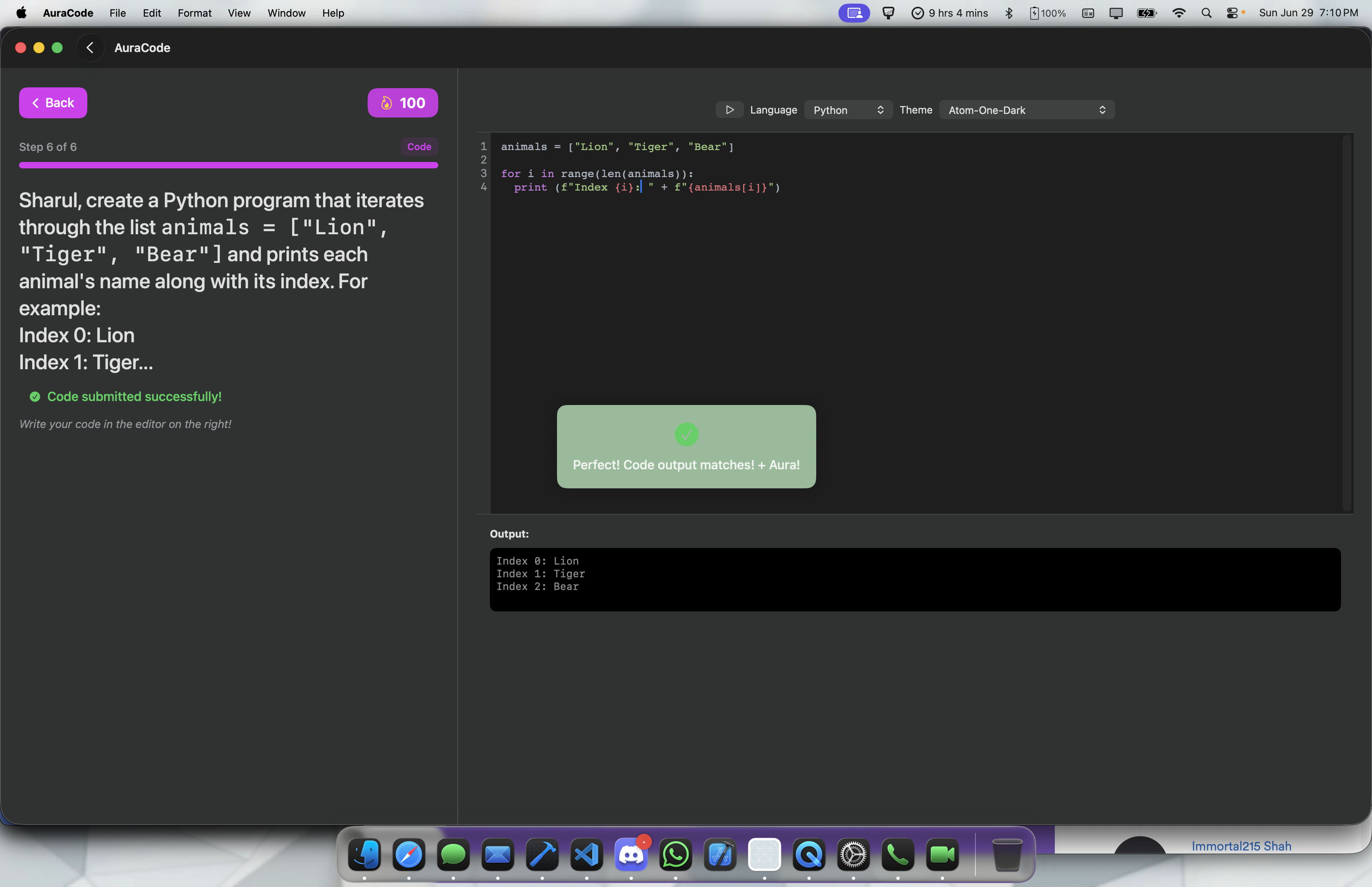The width and height of the screenshot is (1372, 887).
Task: Toggle the Wi-Fi status menu
Action: coord(1179,13)
